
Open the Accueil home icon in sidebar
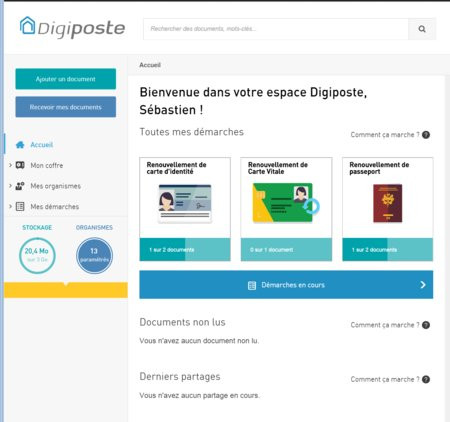point(20,145)
